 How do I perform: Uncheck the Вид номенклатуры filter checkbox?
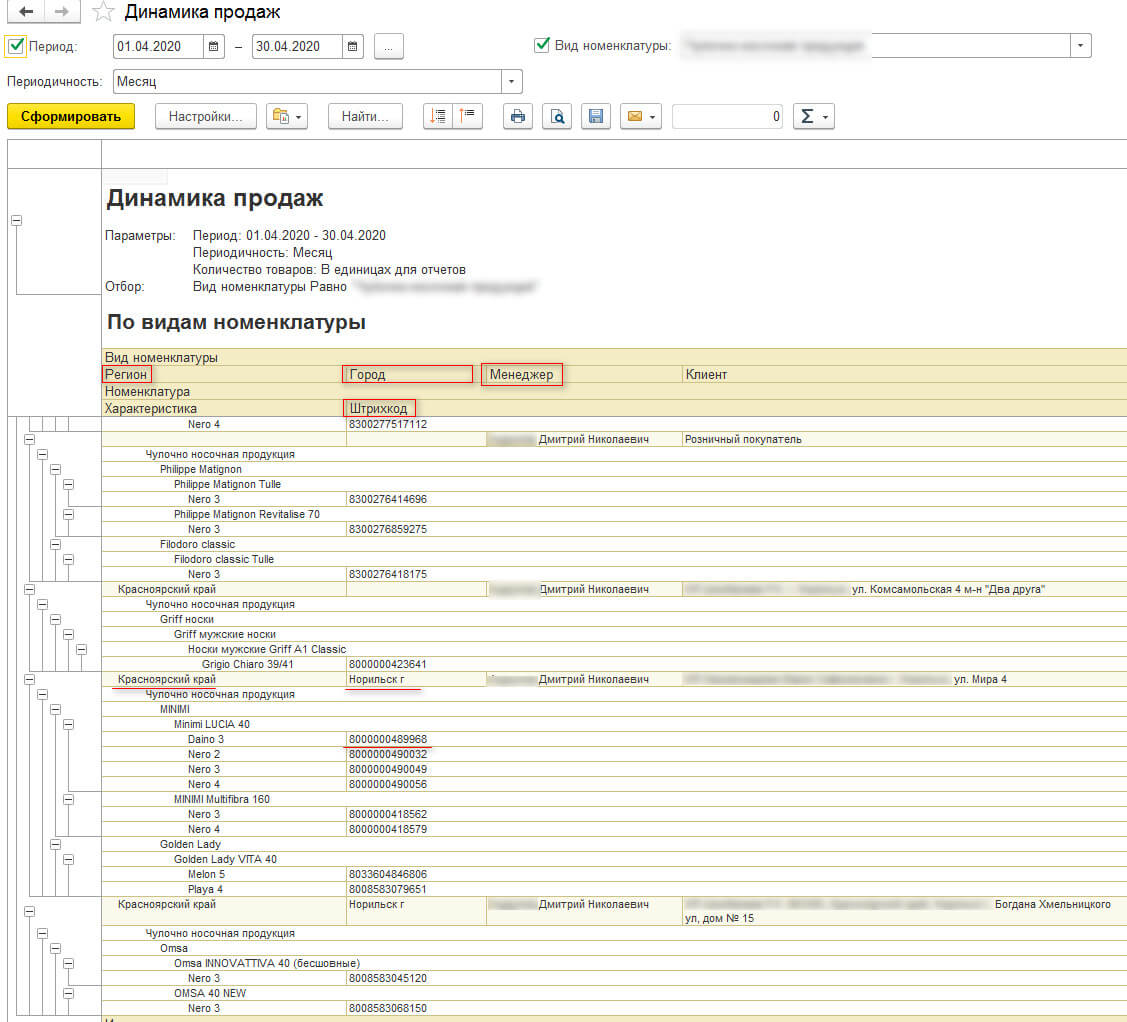pyautogui.click(x=542, y=45)
